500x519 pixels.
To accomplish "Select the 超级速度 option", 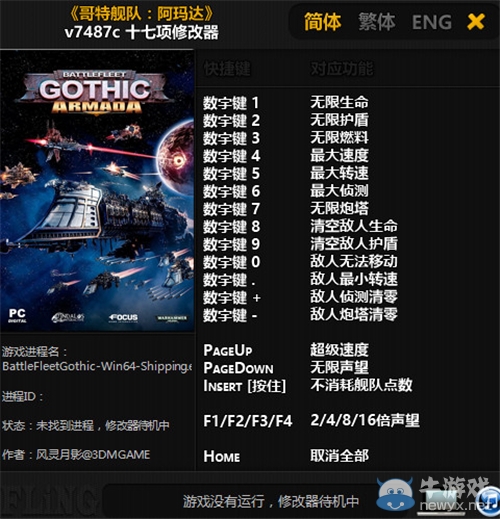I will point(339,350).
